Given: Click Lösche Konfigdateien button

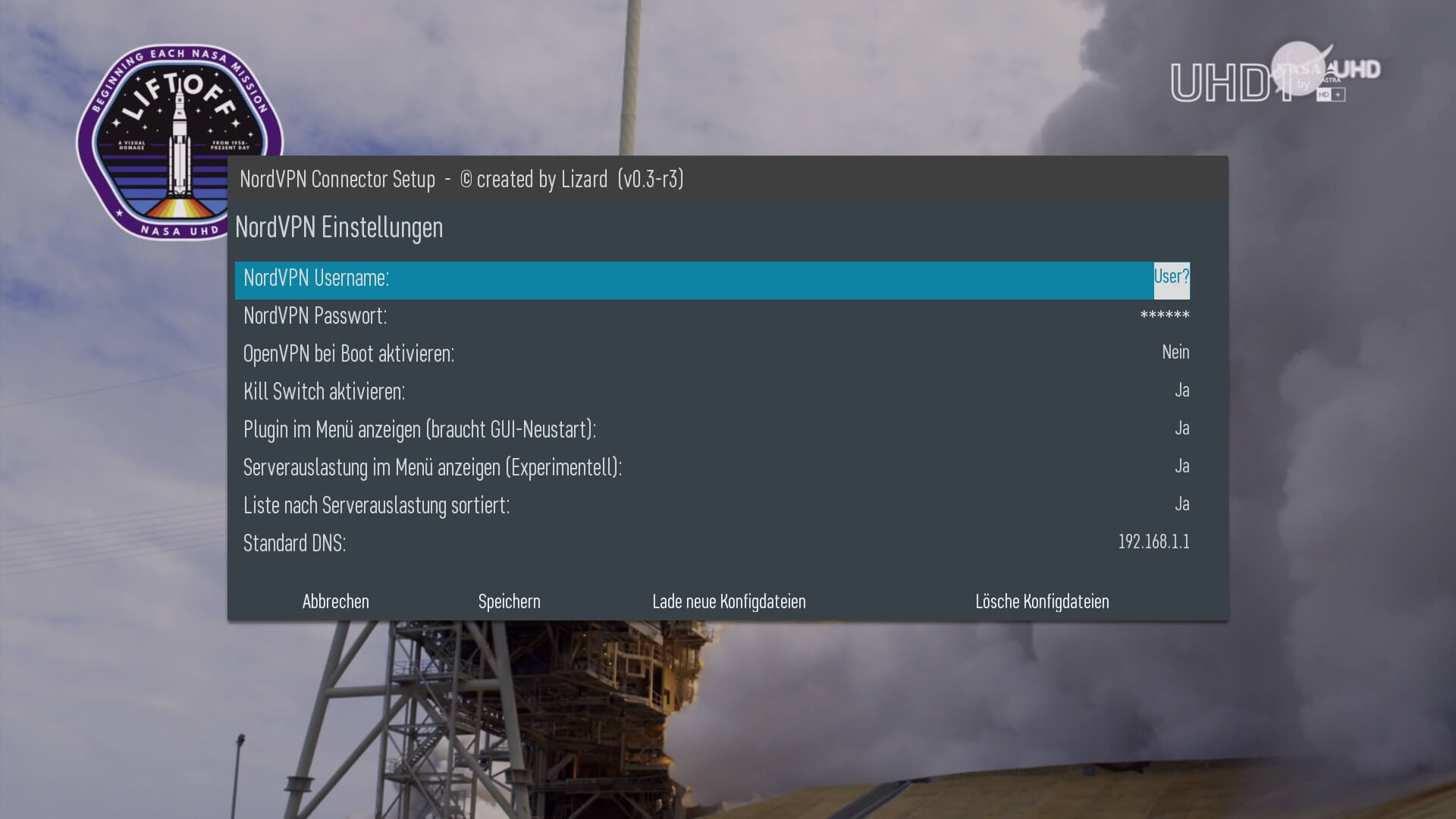Looking at the screenshot, I should coord(1042,601).
